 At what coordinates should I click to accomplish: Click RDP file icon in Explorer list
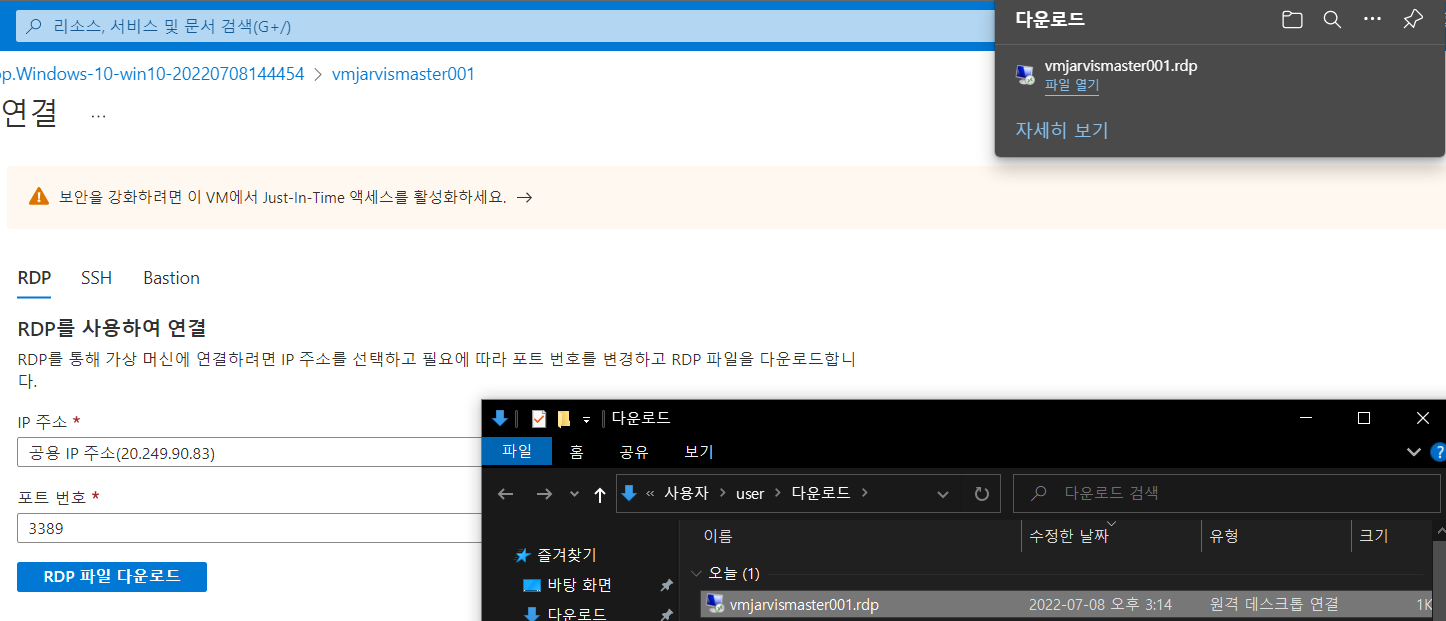pyautogui.click(x=715, y=603)
